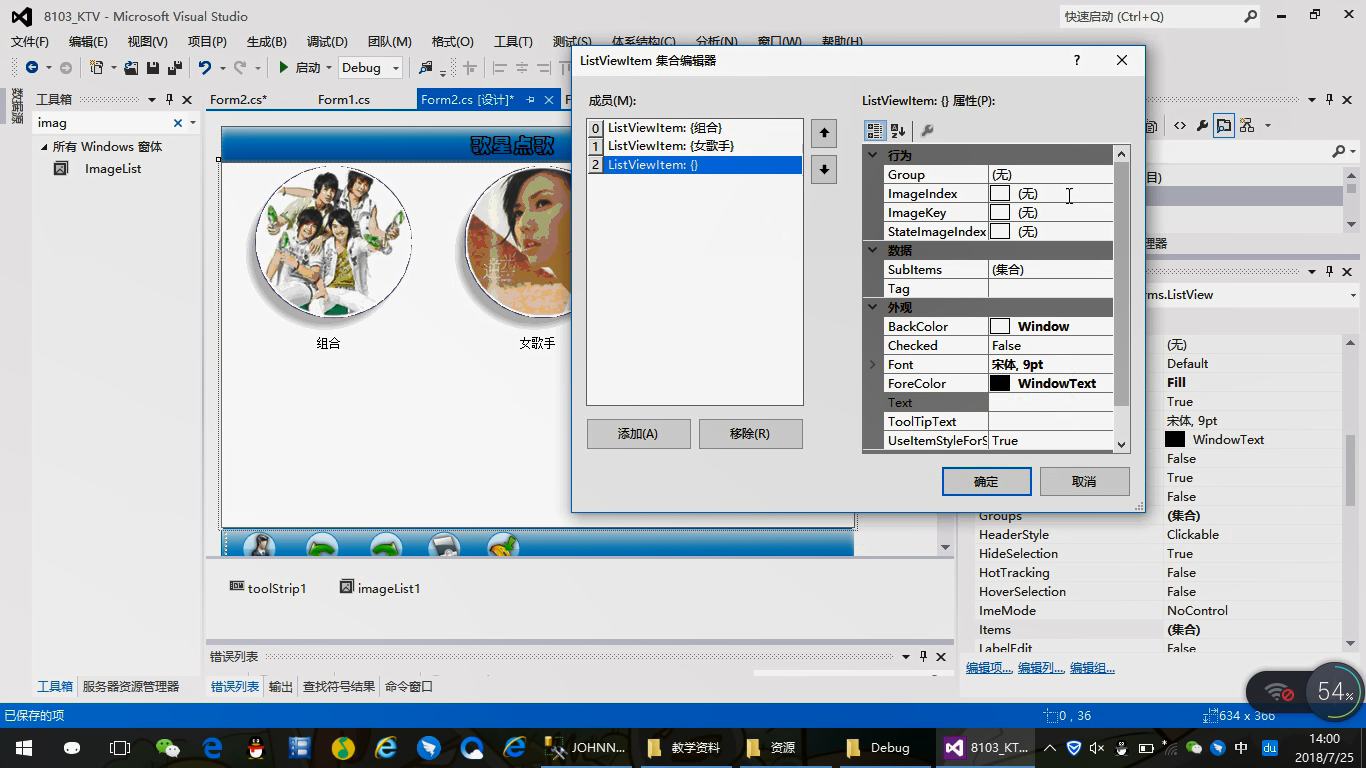Pin the toolbox panel
The image size is (1366, 768).
click(x=169, y=99)
